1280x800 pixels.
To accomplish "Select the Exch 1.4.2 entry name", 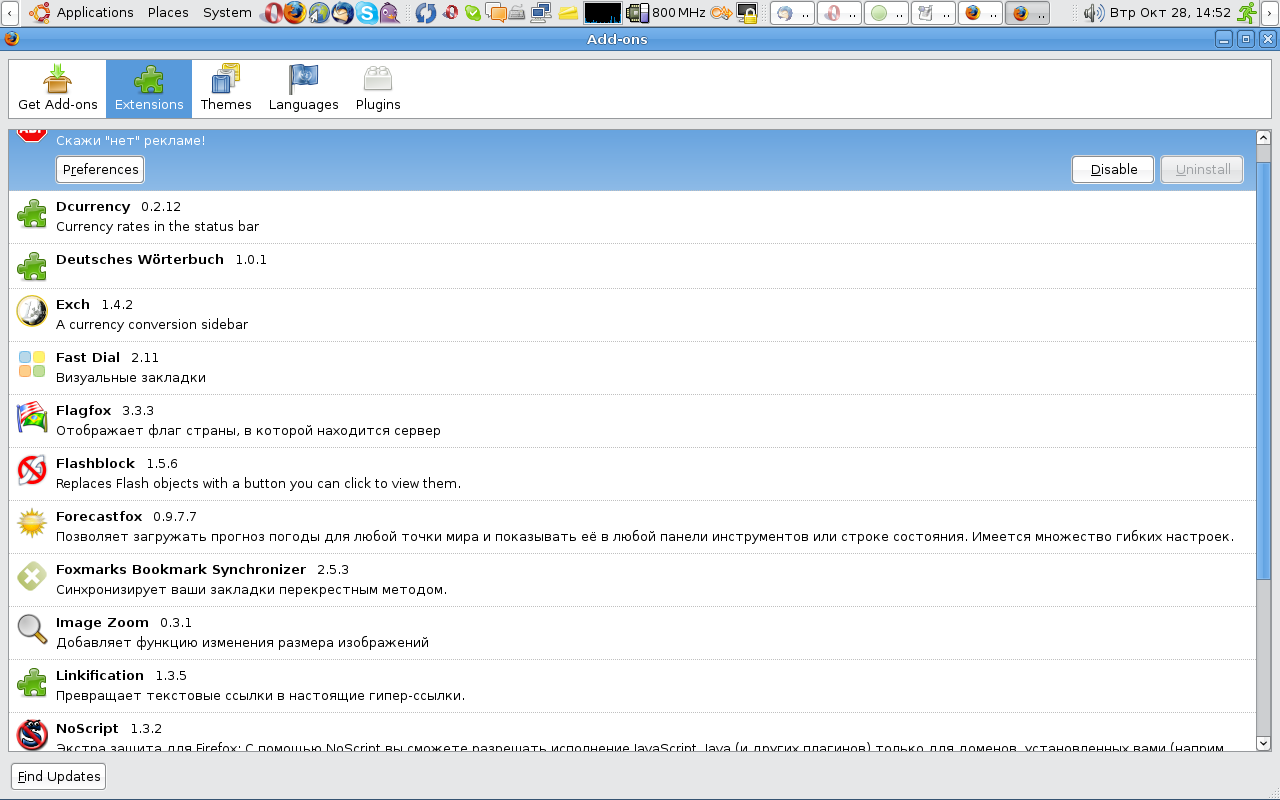I will point(94,304).
